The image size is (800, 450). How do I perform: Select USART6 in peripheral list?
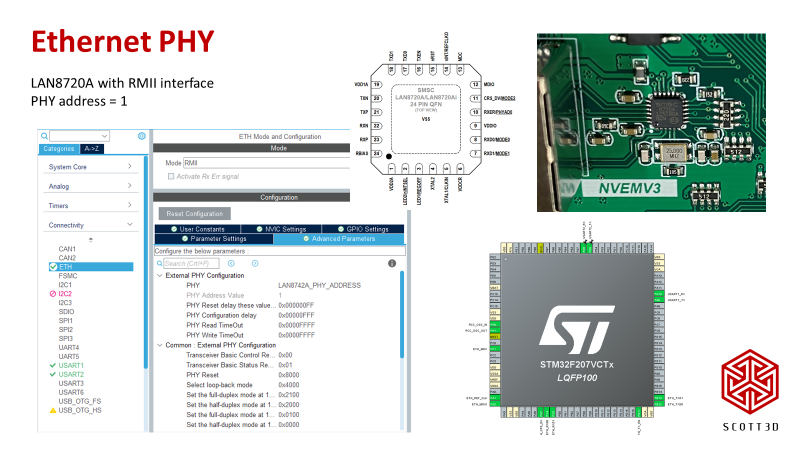tap(71, 392)
